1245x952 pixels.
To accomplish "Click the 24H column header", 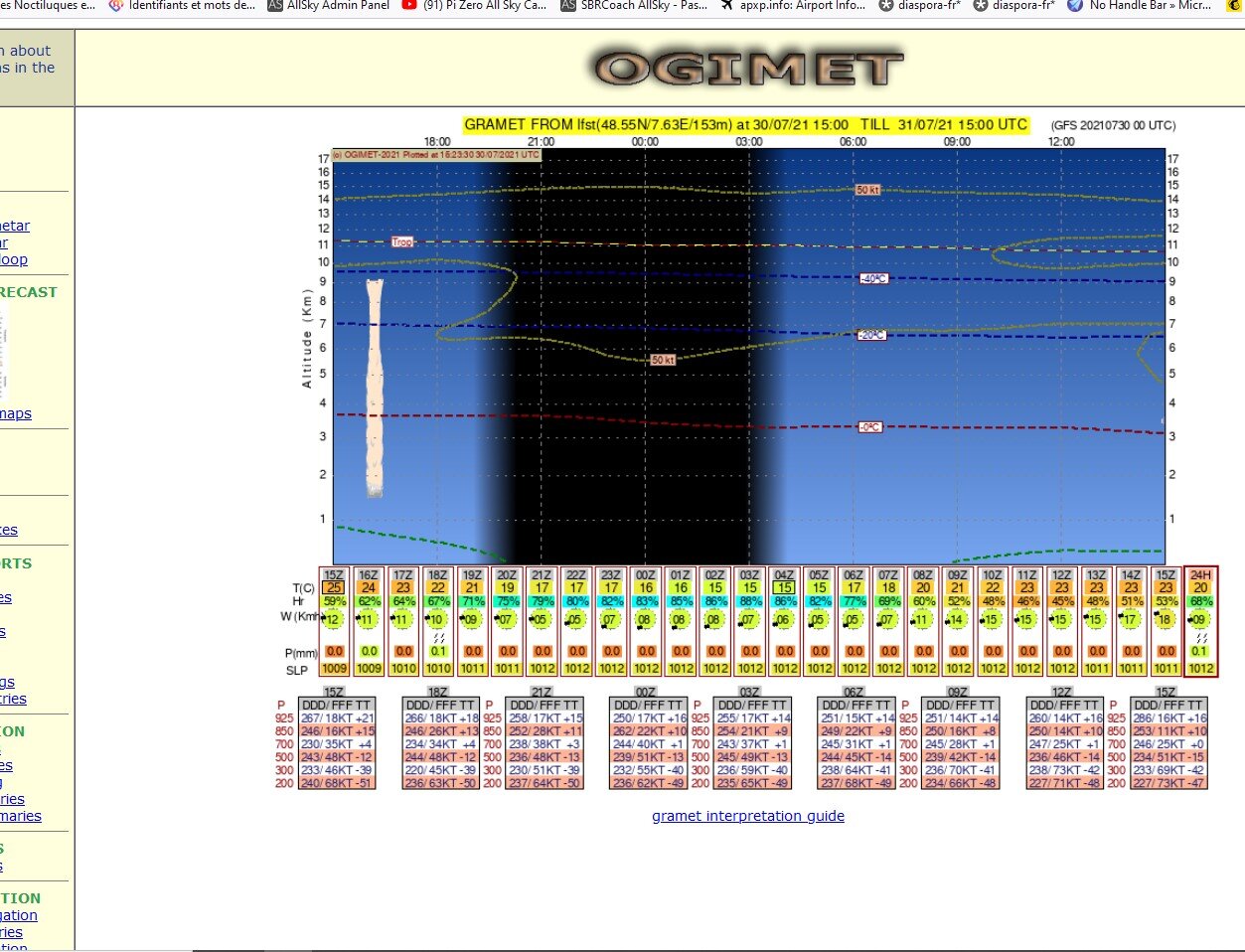I will [x=1200, y=574].
